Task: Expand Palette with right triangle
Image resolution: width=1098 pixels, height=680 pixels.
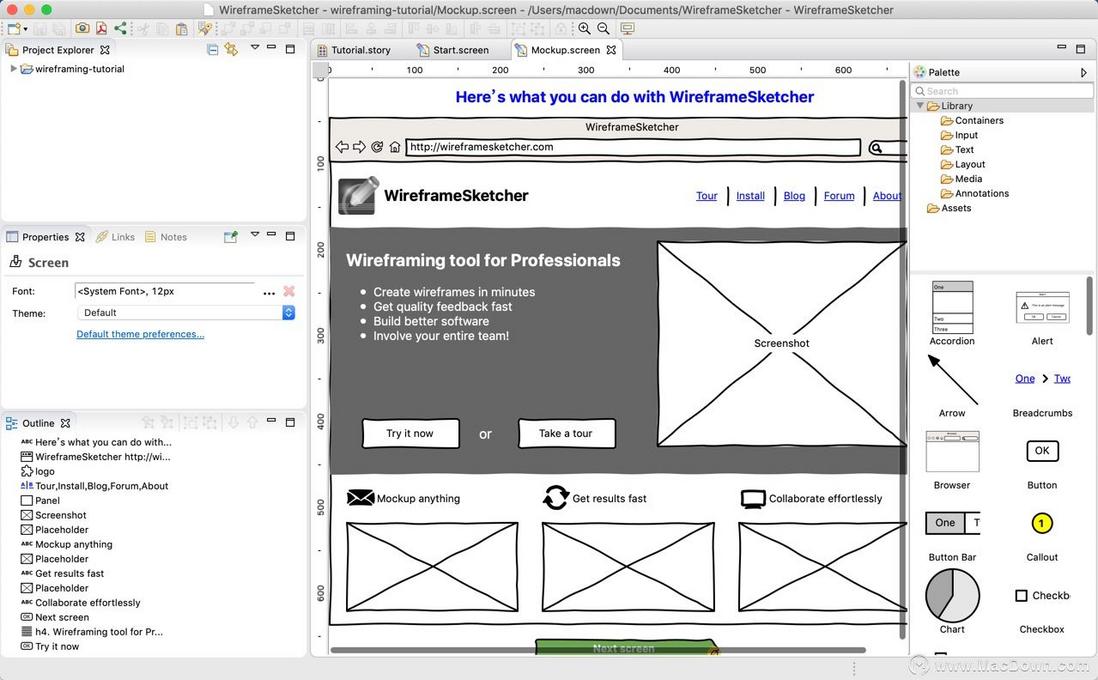Action: click(x=1083, y=72)
